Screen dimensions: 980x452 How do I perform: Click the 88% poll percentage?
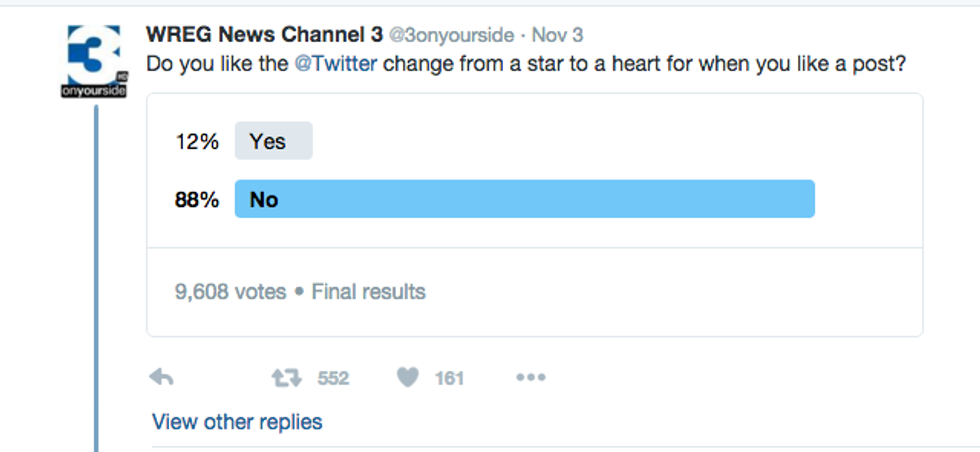coord(197,199)
